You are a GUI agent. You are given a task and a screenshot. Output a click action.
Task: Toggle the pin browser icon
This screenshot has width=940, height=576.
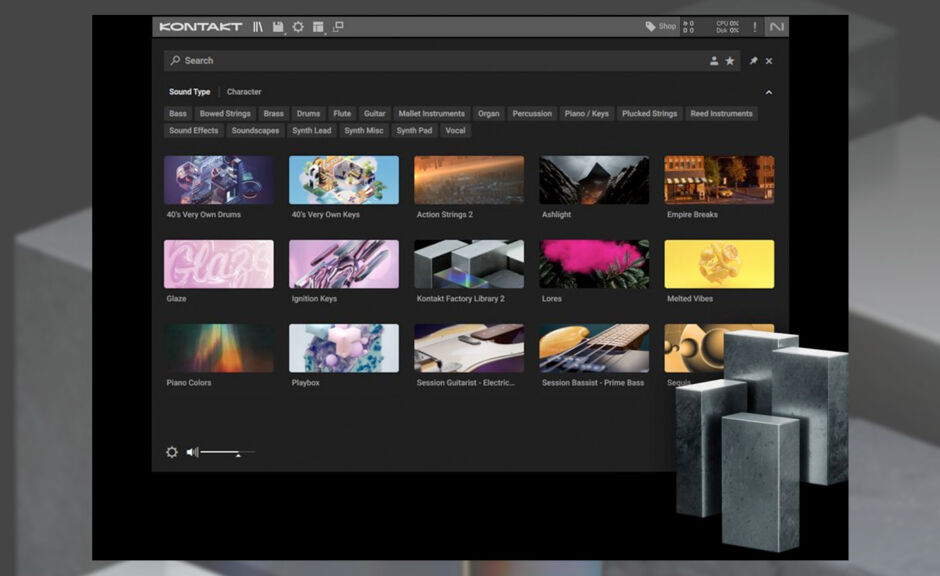point(753,61)
